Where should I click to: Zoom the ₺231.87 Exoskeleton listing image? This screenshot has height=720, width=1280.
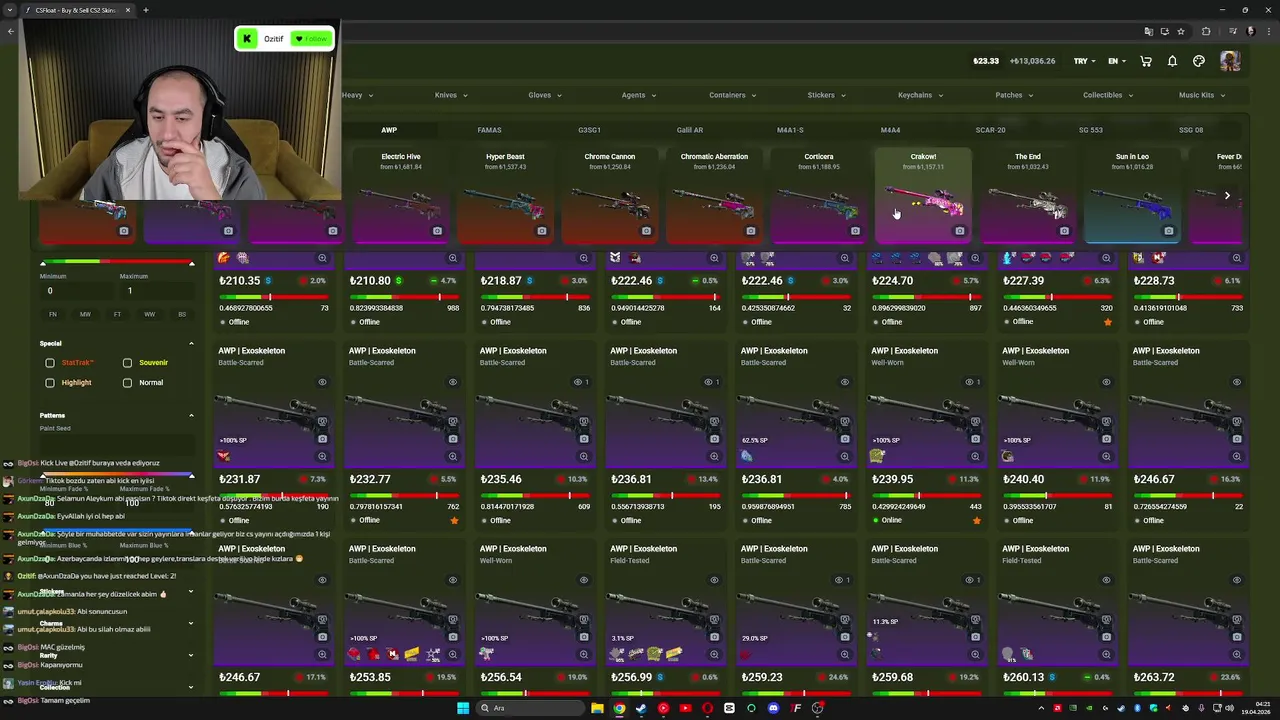pyautogui.click(x=322, y=456)
